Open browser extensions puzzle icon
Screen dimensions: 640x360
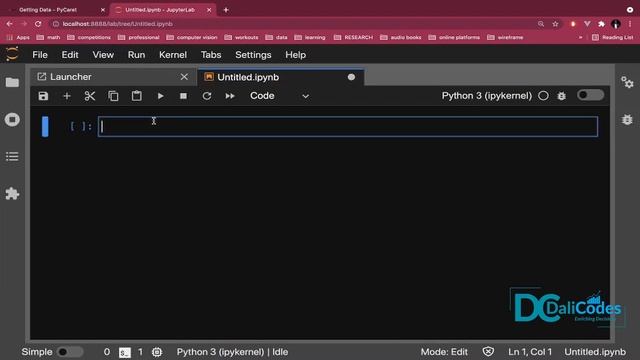[x=601, y=24]
